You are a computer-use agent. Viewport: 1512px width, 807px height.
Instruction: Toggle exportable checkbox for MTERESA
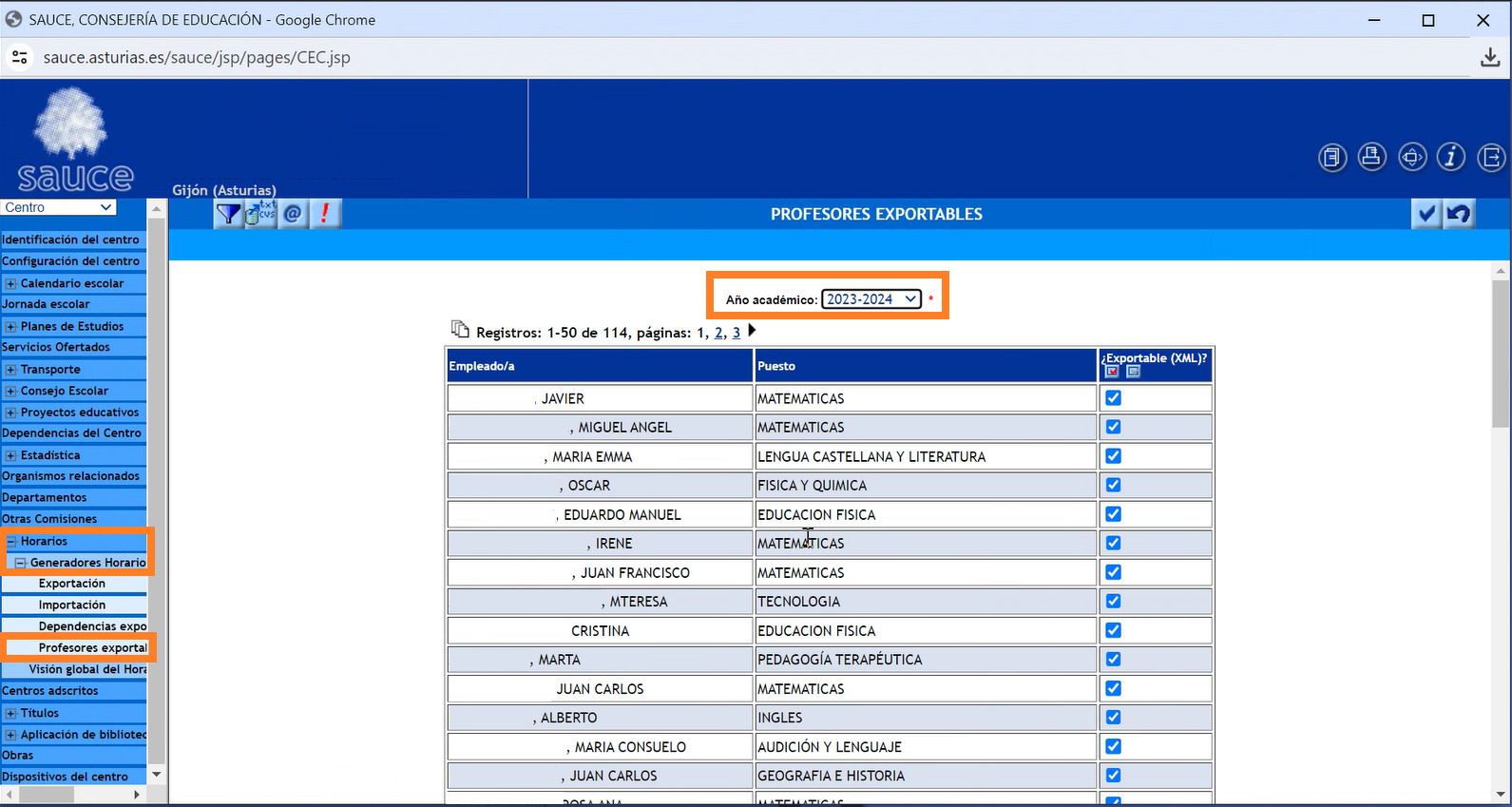pos(1113,601)
